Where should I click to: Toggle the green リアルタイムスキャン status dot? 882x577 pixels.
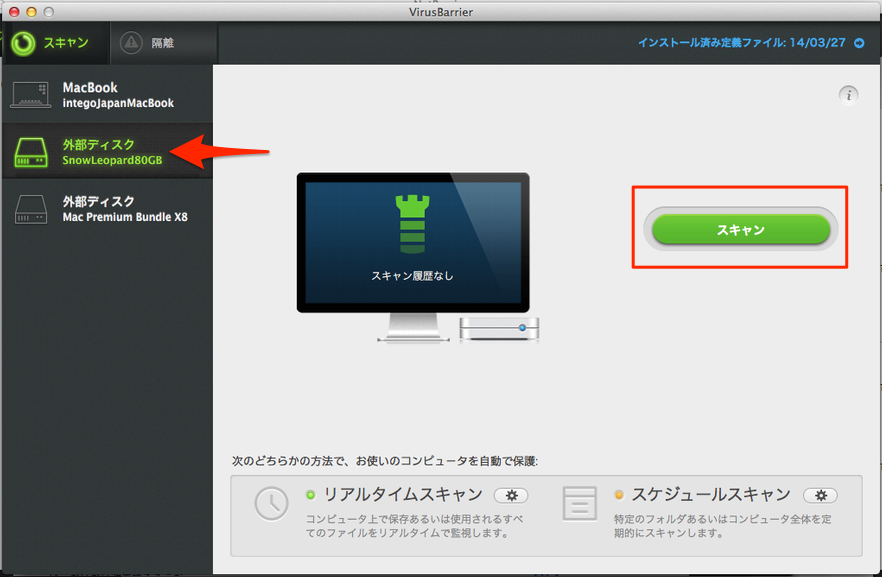pos(310,495)
